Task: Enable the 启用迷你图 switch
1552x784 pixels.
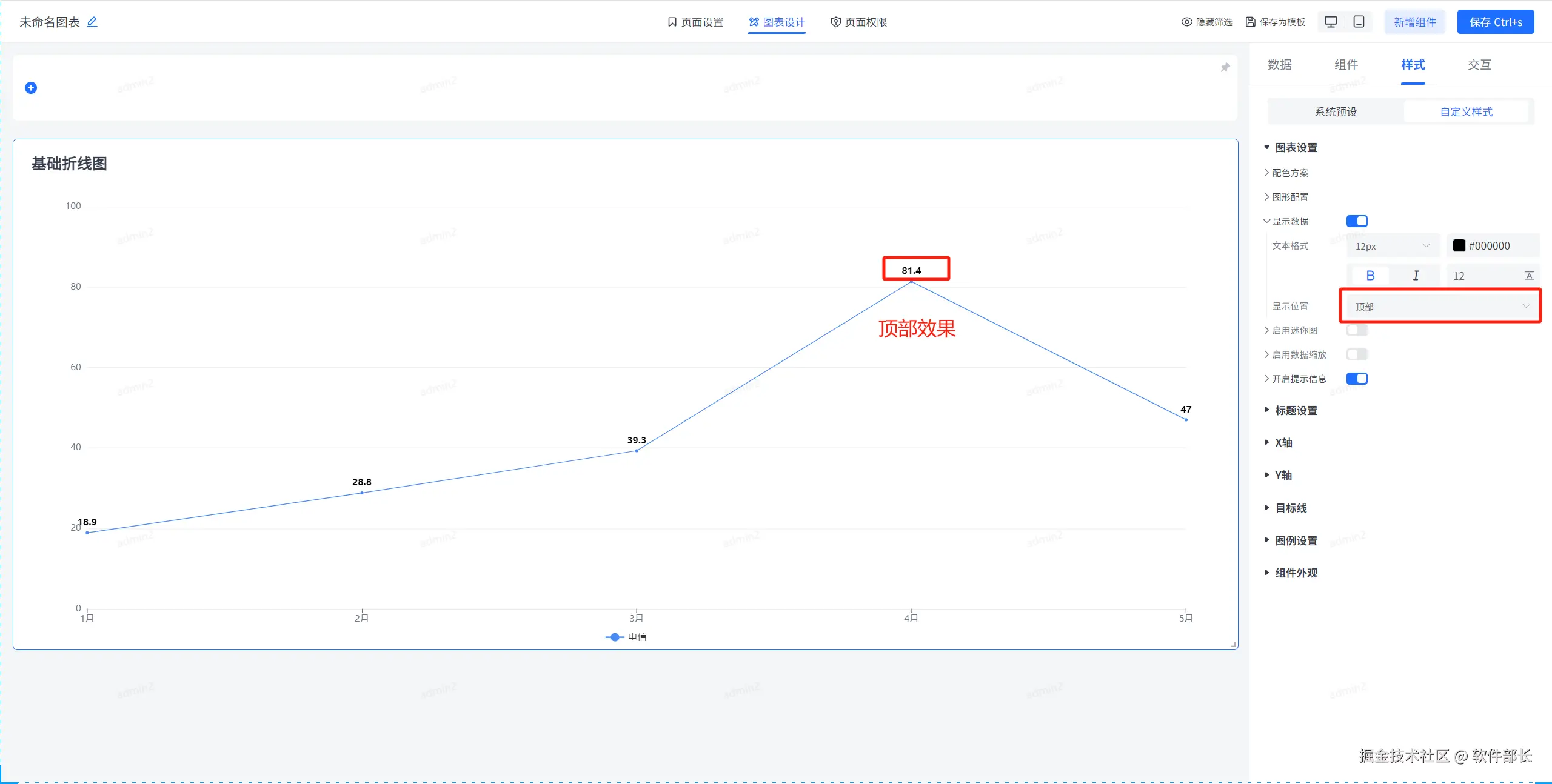Action: pyautogui.click(x=1357, y=330)
